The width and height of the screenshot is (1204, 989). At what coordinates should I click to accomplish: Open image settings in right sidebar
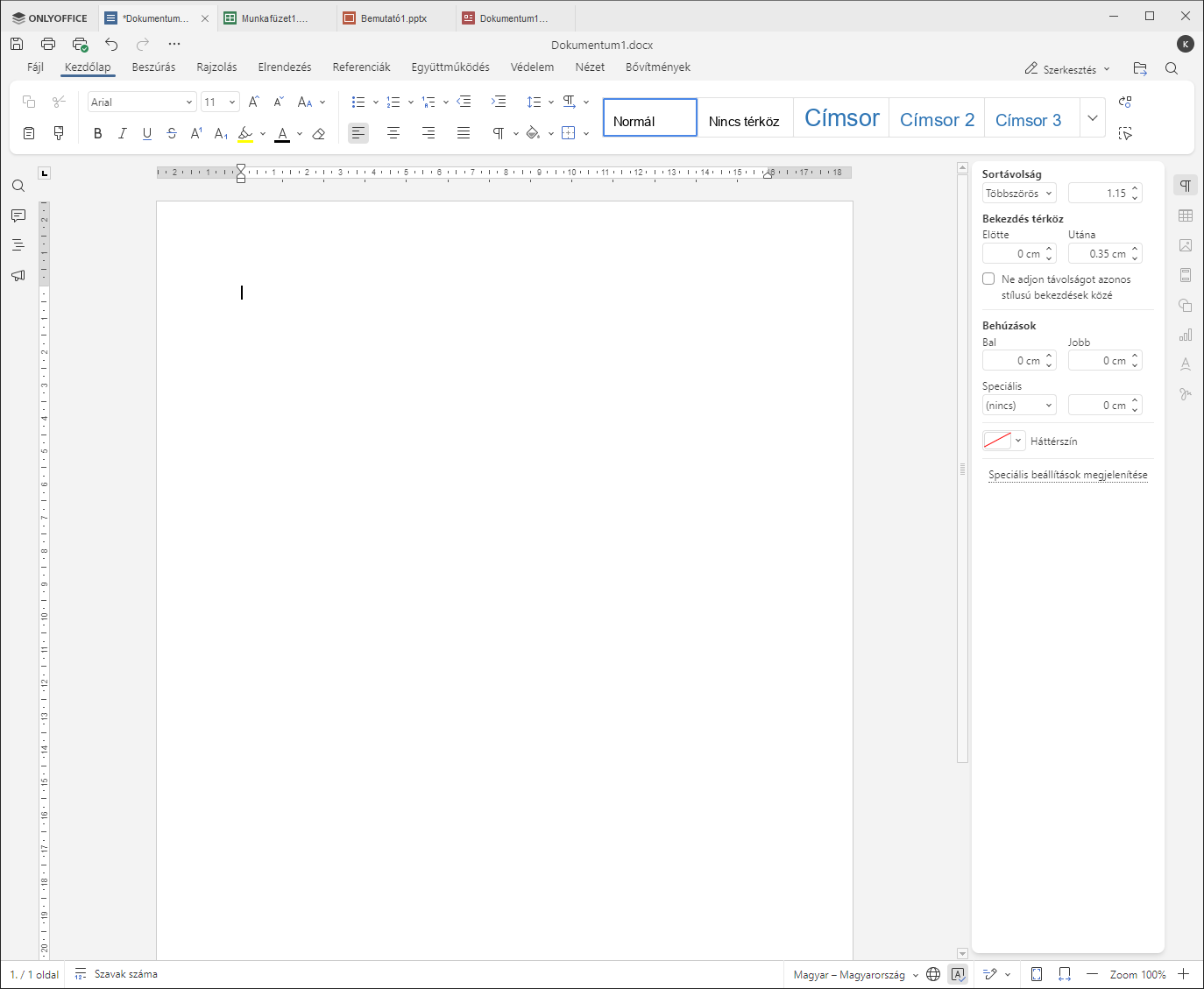point(1186,245)
